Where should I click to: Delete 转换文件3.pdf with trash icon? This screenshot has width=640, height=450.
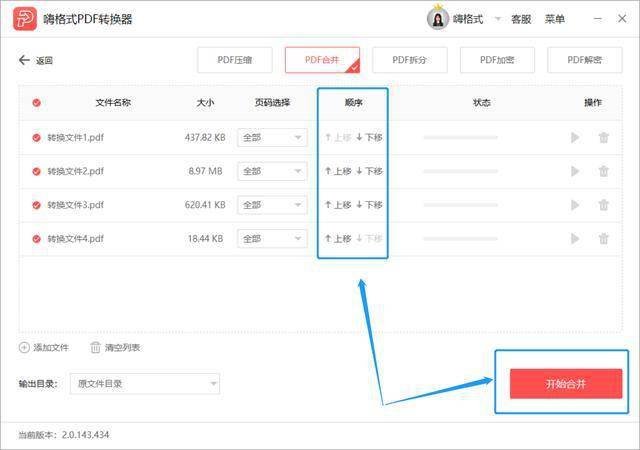pos(603,205)
